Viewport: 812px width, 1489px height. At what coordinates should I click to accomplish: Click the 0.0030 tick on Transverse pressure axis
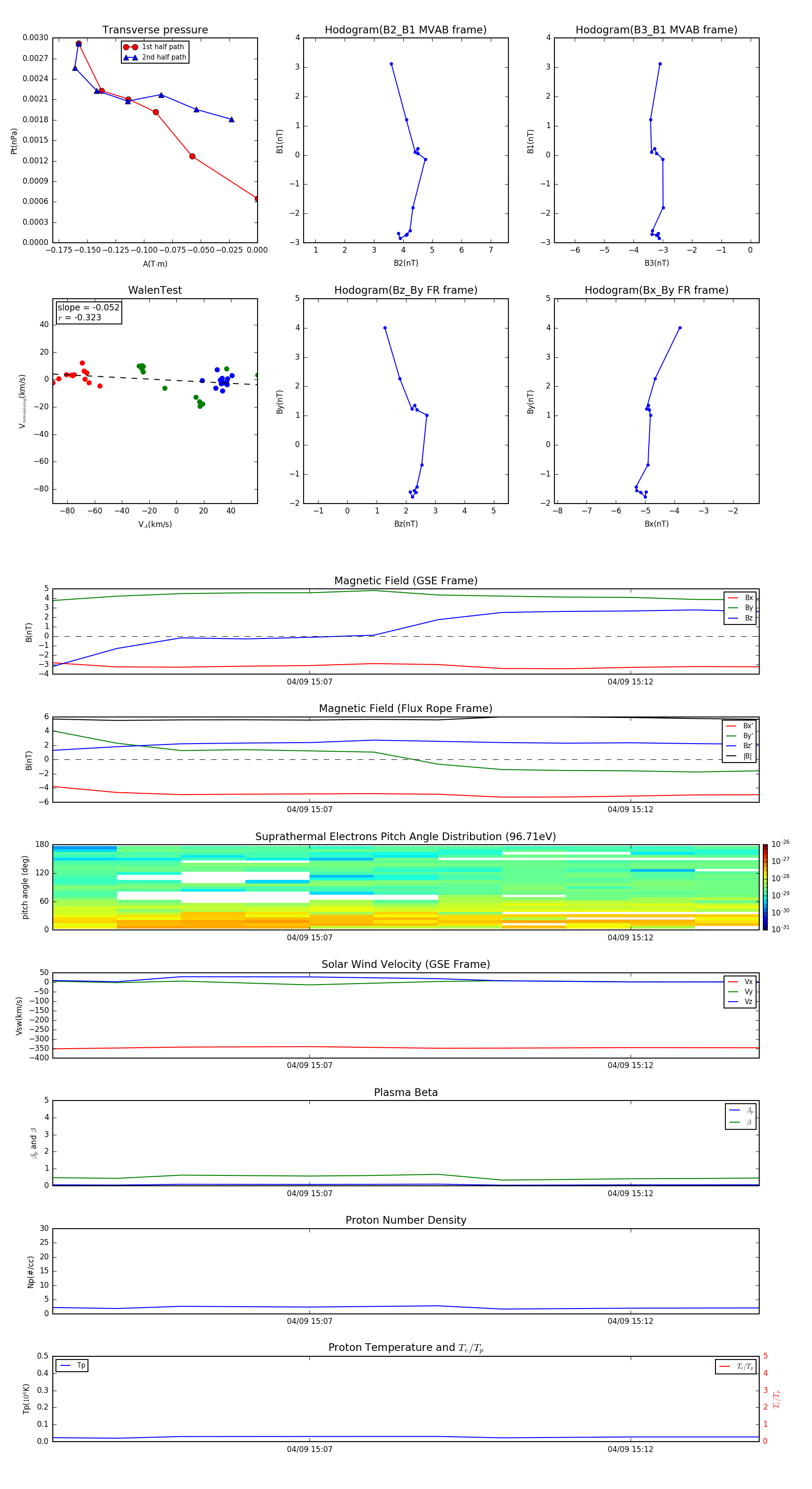(35, 38)
